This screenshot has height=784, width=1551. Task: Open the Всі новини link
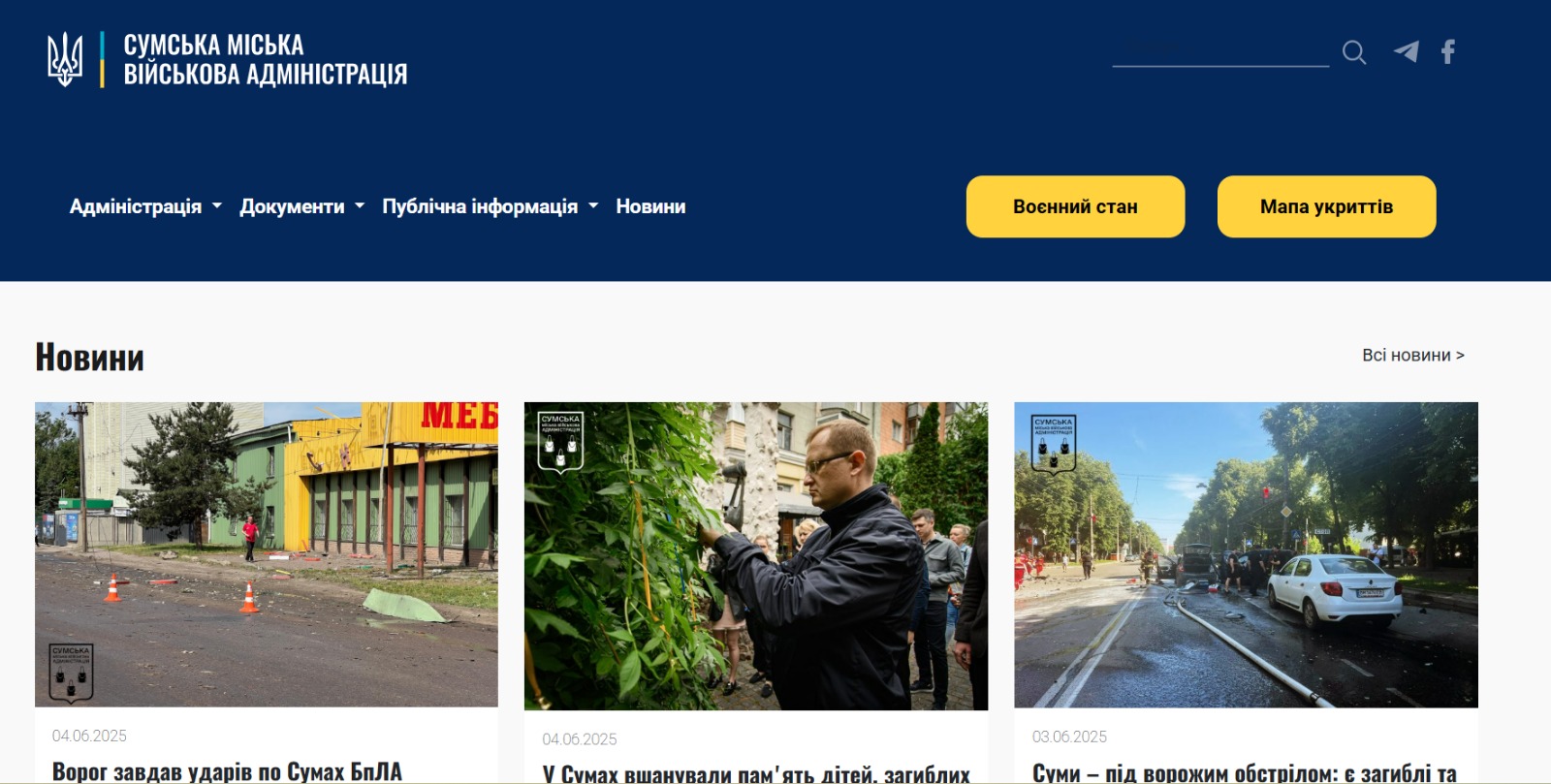[x=1413, y=356]
